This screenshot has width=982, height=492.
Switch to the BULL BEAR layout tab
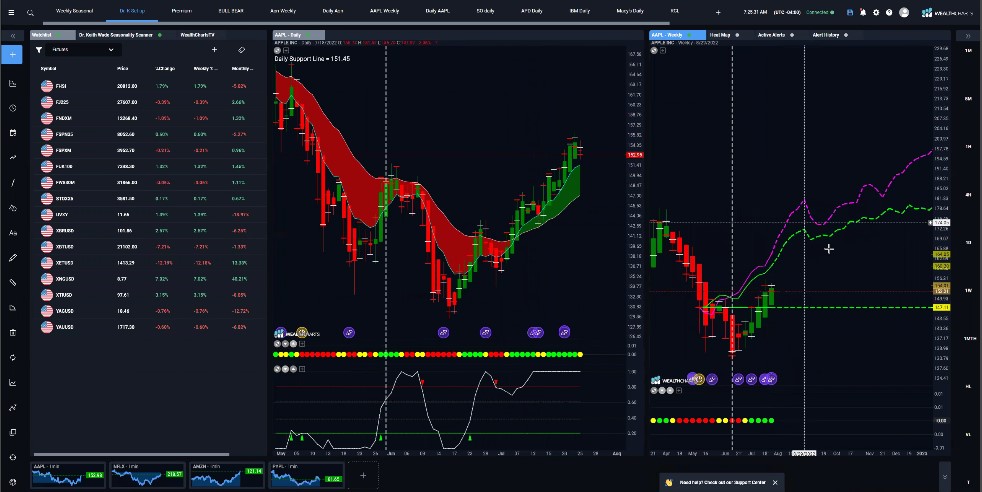pyautogui.click(x=231, y=11)
